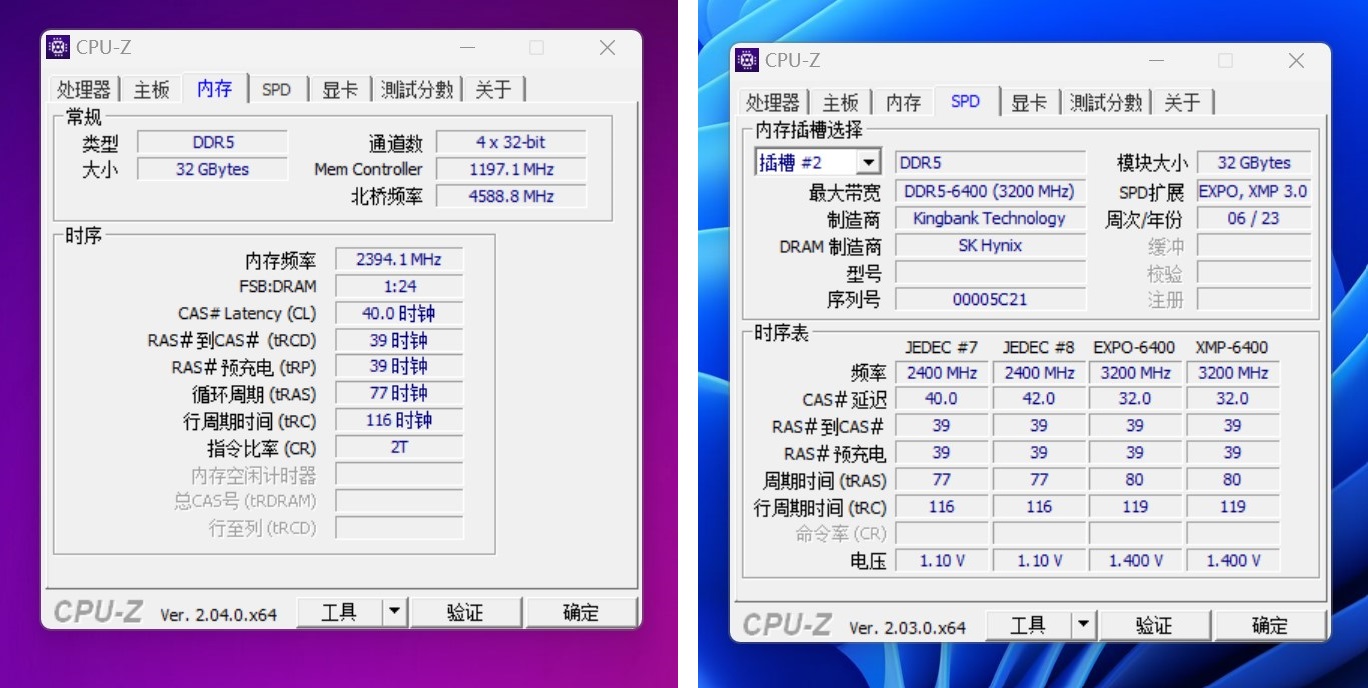This screenshot has height=688, width=1368.
Task: Select the 测试分数 tab in left window
Action: point(416,89)
